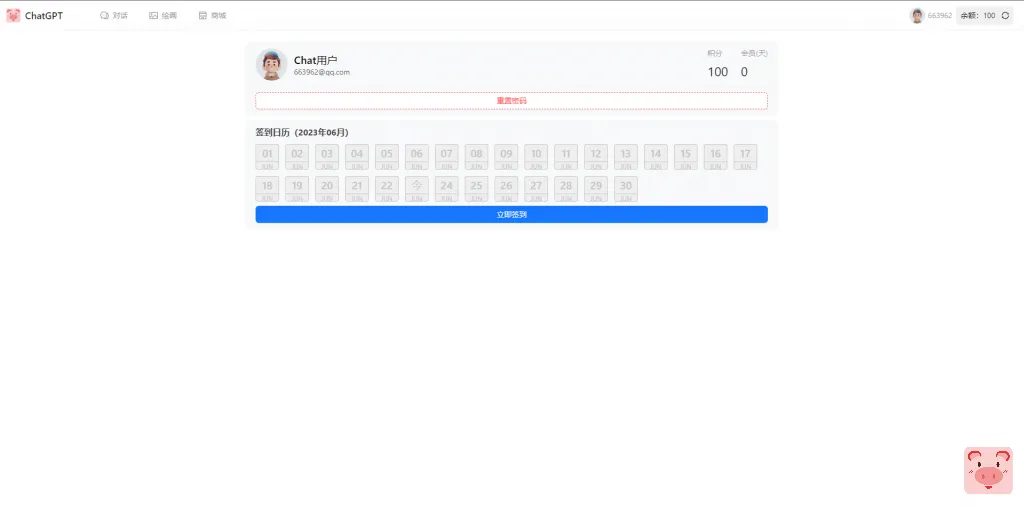Click the ChatGPT brand title text
Screen dimensions: 1024x506
click(x=44, y=16)
